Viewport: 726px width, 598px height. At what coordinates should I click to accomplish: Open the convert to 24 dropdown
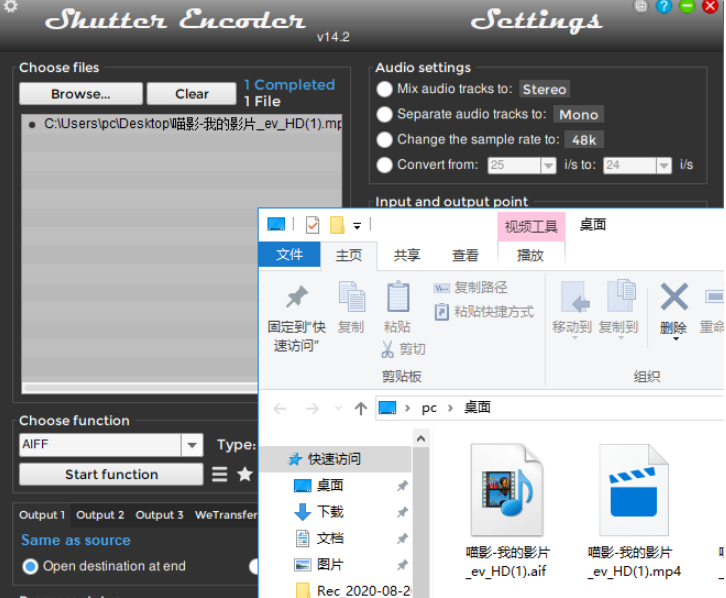point(664,165)
